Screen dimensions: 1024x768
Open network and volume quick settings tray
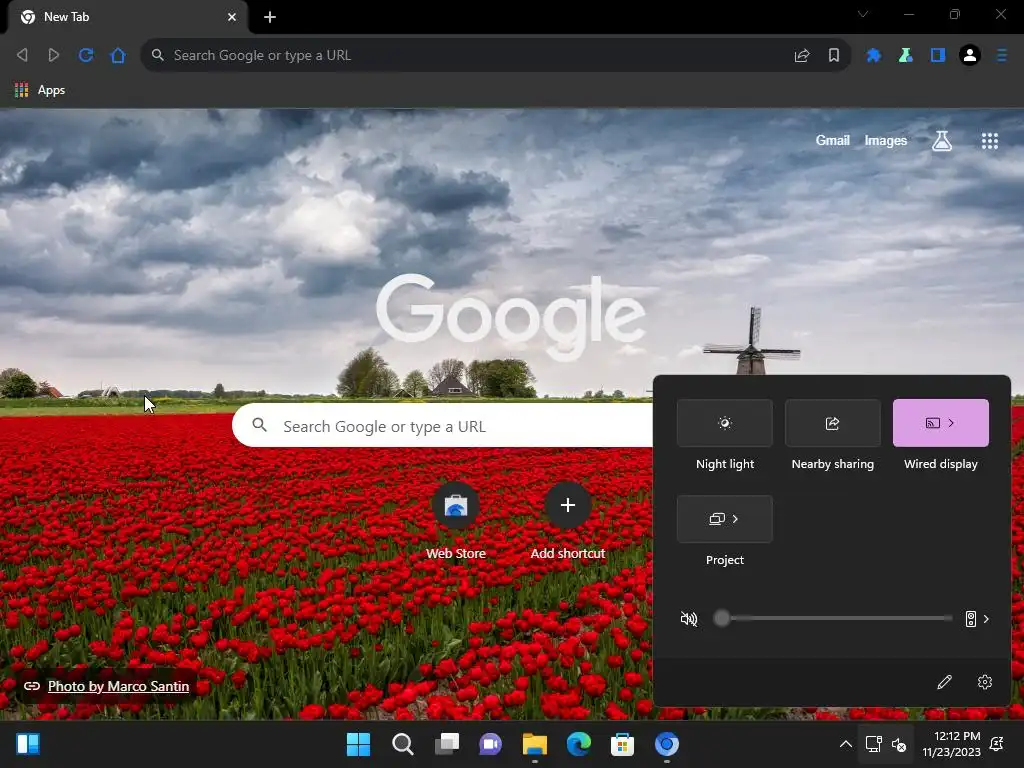(x=886, y=744)
